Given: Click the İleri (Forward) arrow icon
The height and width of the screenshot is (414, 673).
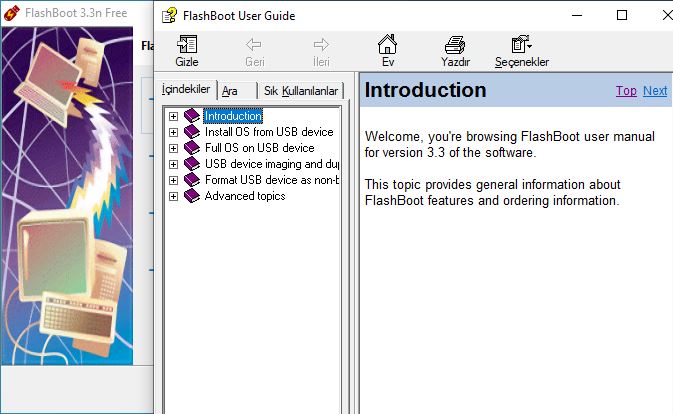Looking at the screenshot, I should click(x=321, y=45).
